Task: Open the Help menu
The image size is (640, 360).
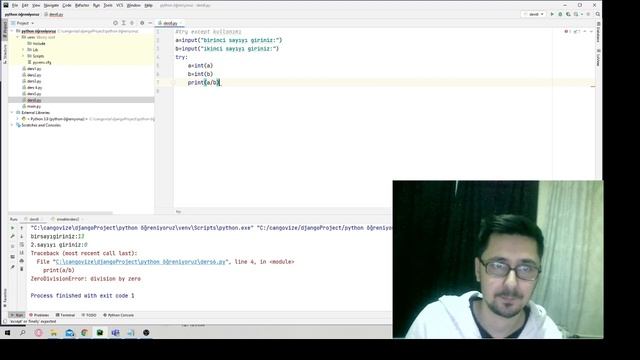Action: [149, 5]
